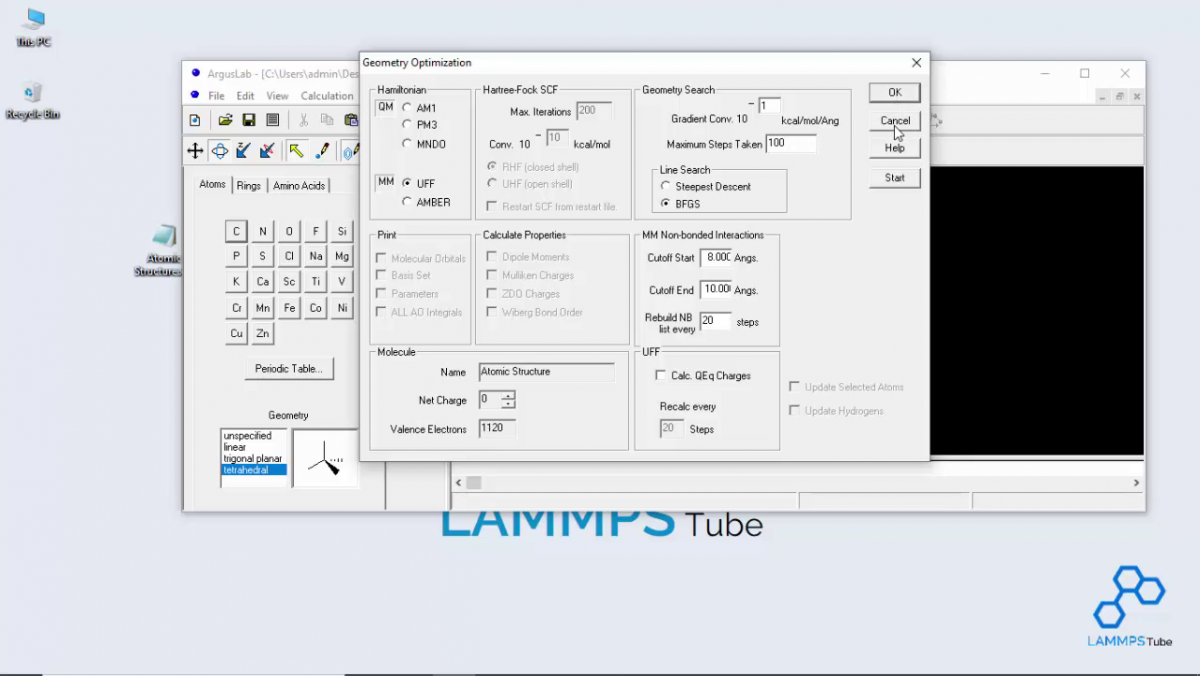Screen dimensions: 1200x676
Task: Open the Periodic Table dialog
Action: (x=288, y=368)
